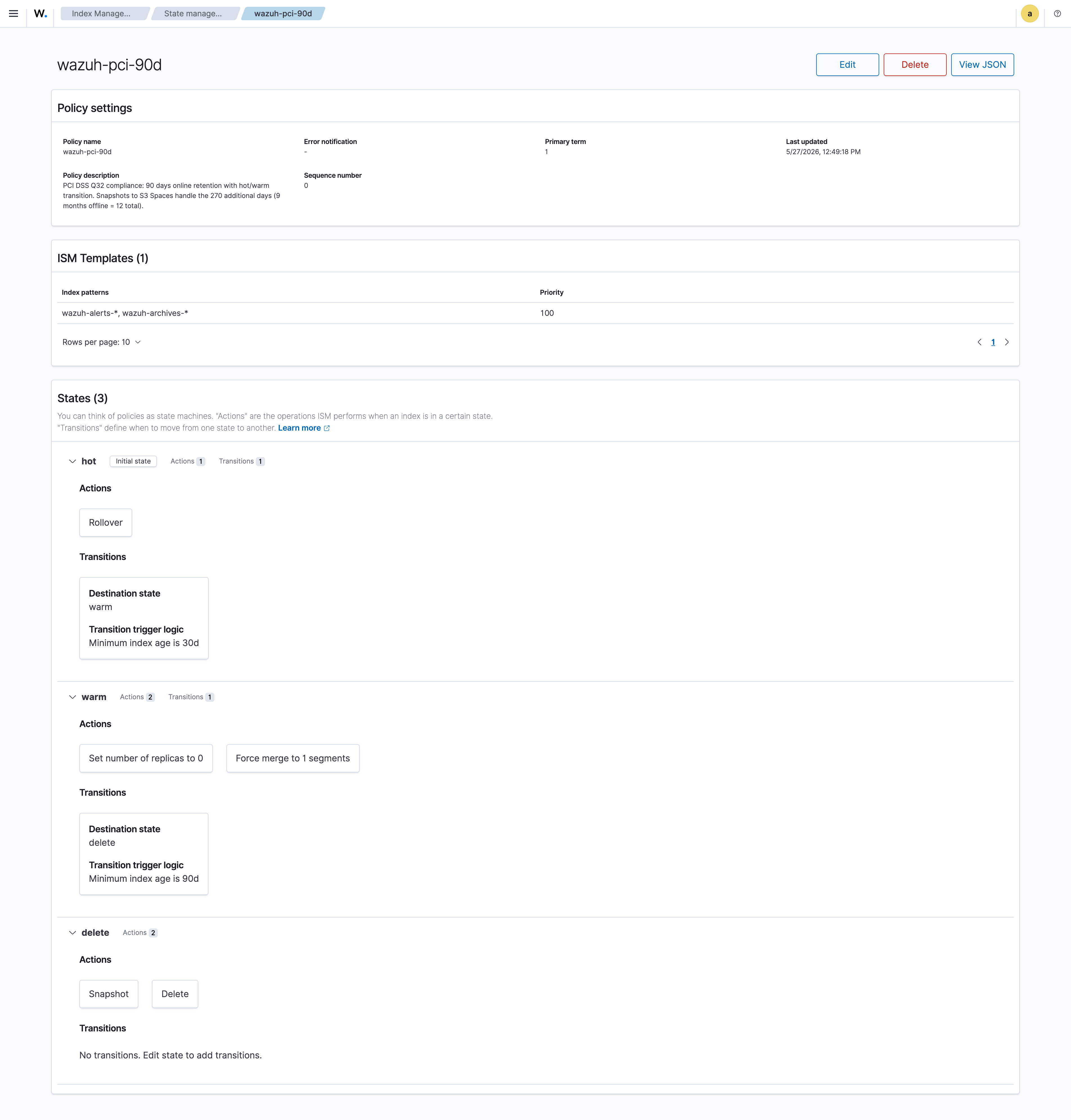
Task: Click hot state Transitions count label
Action: 242,461
